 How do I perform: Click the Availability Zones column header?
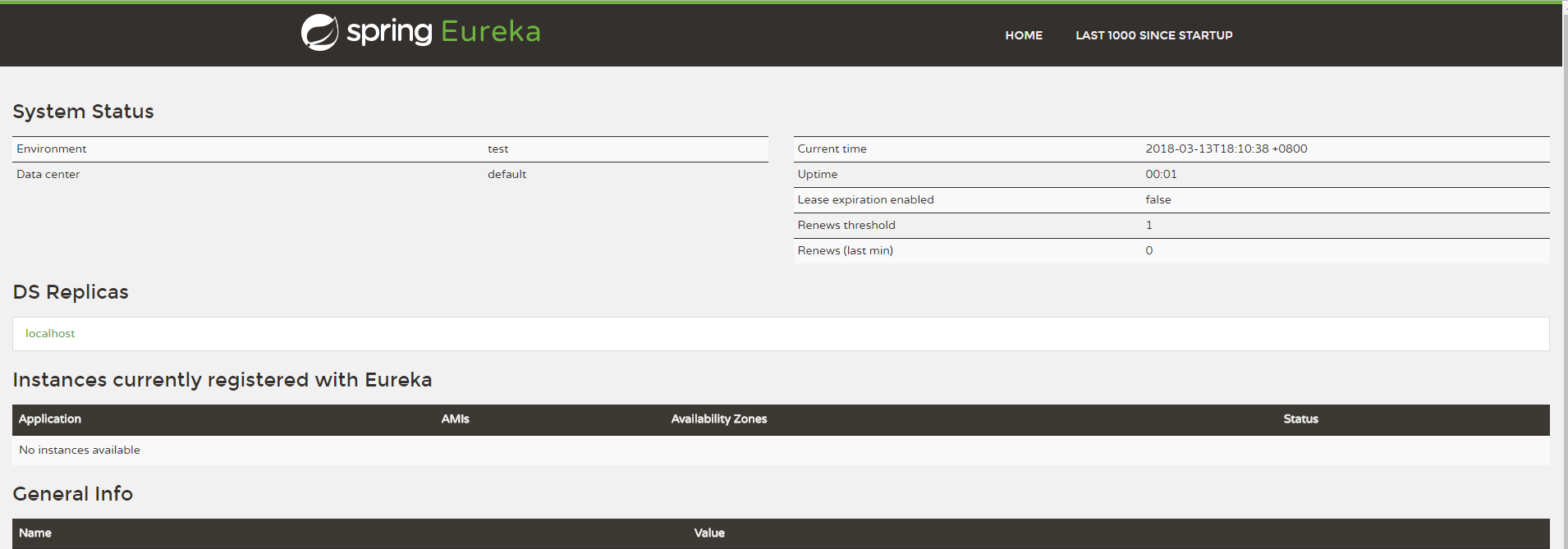click(x=719, y=419)
